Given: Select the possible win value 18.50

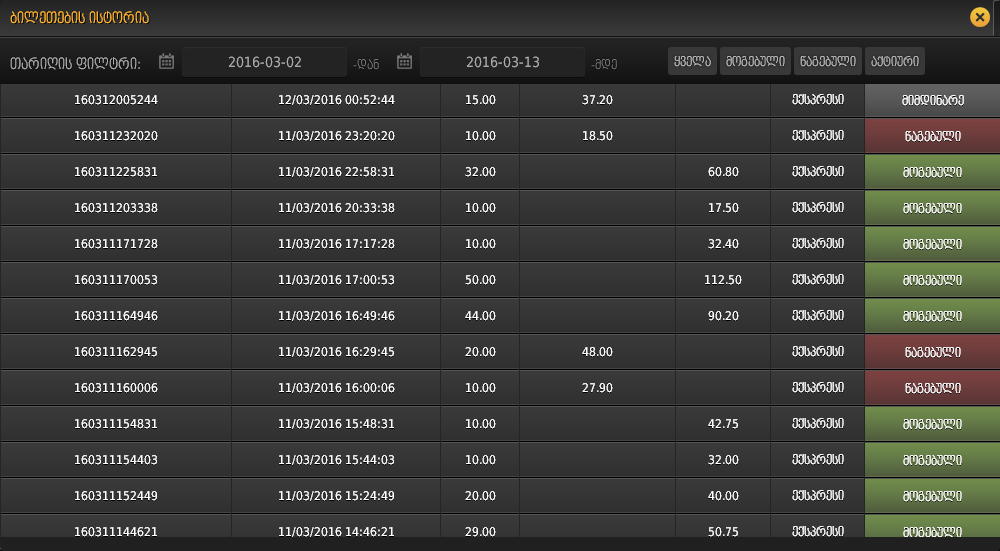Looking at the screenshot, I should [597, 136].
